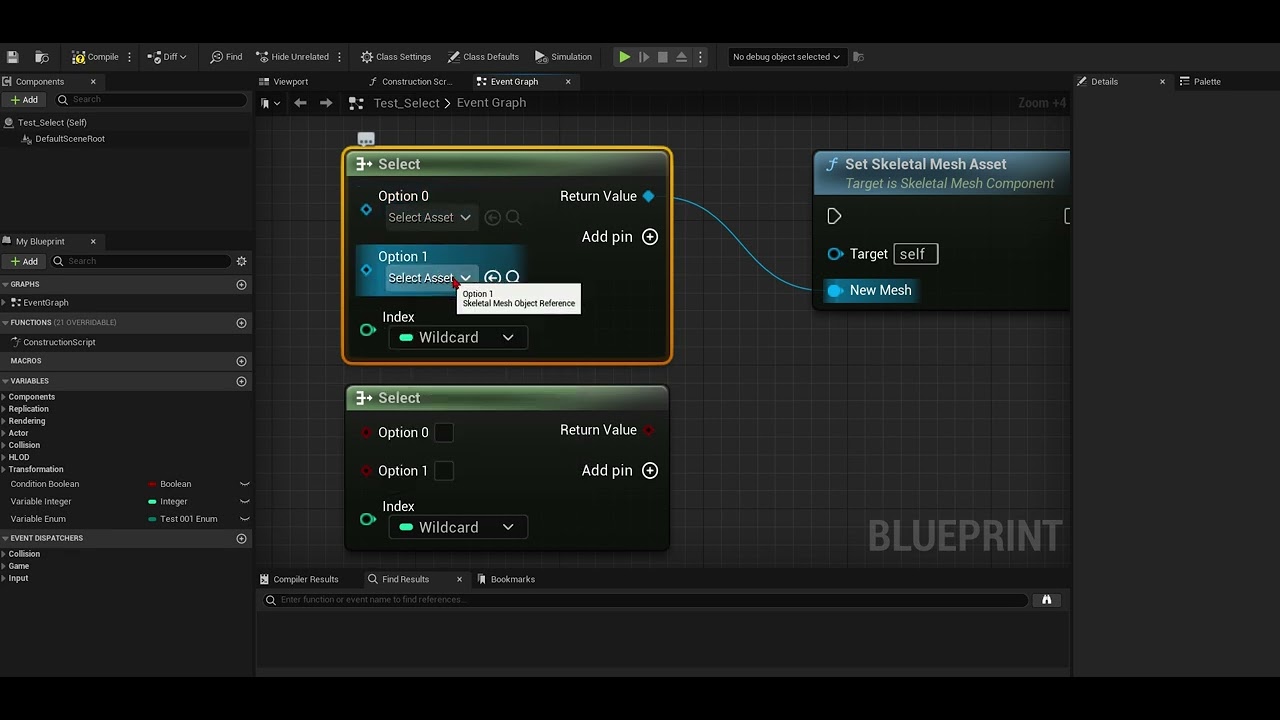The width and height of the screenshot is (1280, 720).
Task: Toggle visibility eye for Variable Integer
Action: (x=244, y=502)
